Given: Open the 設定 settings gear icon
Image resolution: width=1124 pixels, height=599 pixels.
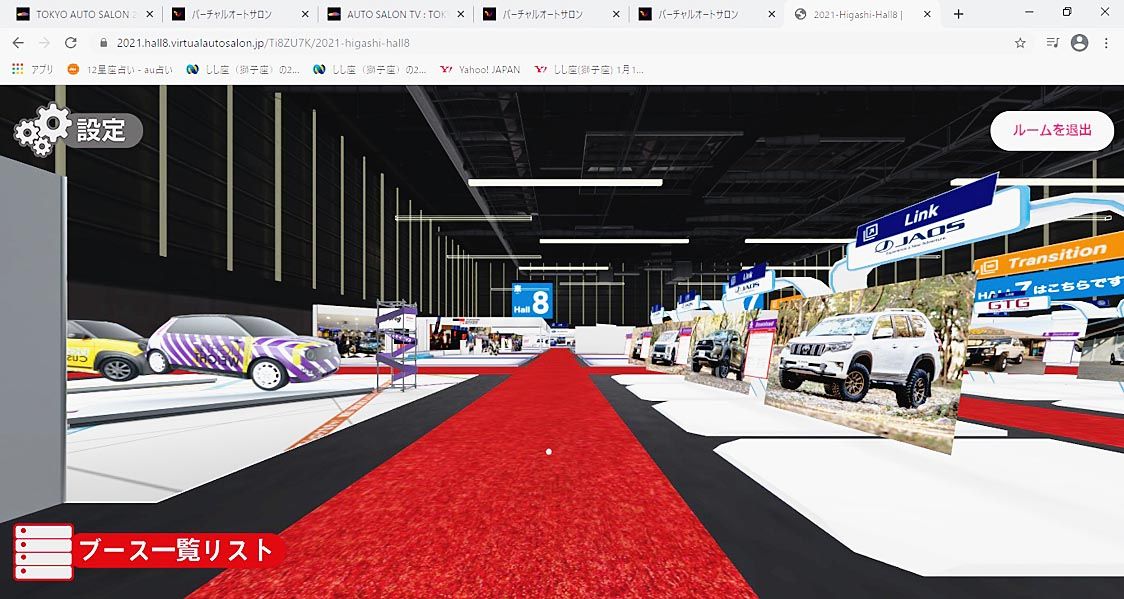Looking at the screenshot, I should pyautogui.click(x=44, y=130).
